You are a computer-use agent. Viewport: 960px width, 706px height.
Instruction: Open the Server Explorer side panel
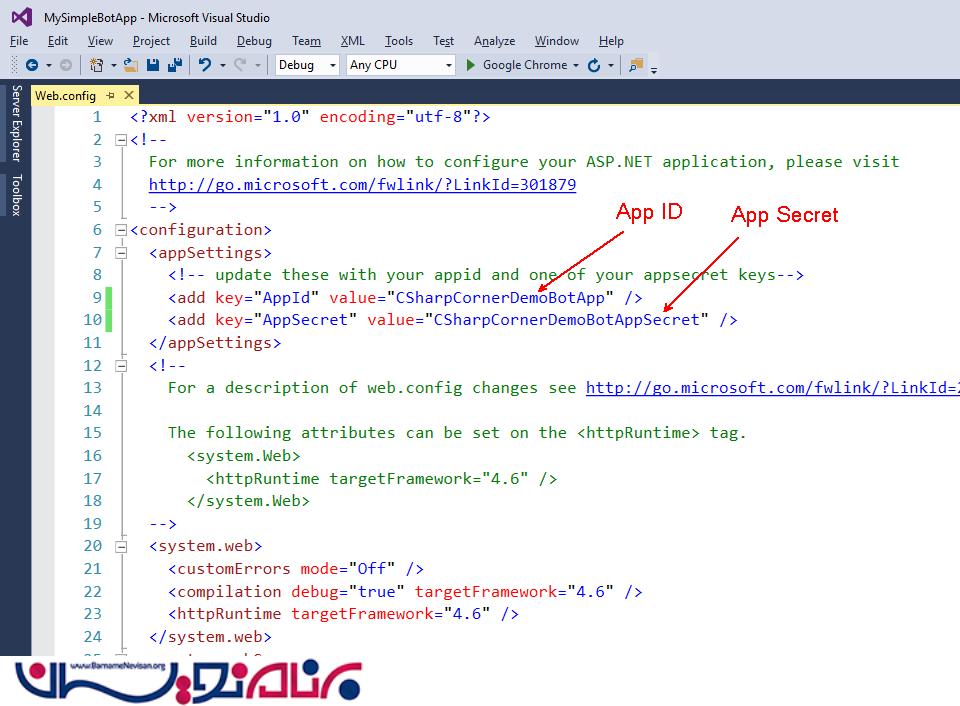(x=16, y=123)
